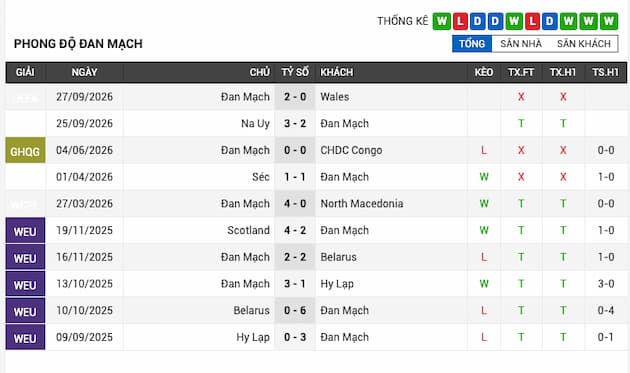Click WEU badge on 13/10/2025 row

pyautogui.click(x=25, y=284)
